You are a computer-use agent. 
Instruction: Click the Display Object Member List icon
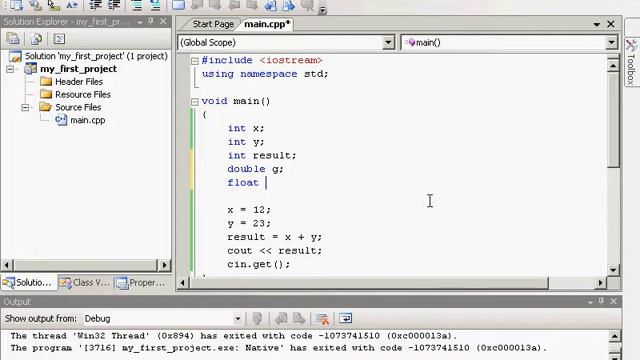click(x=16, y=5)
